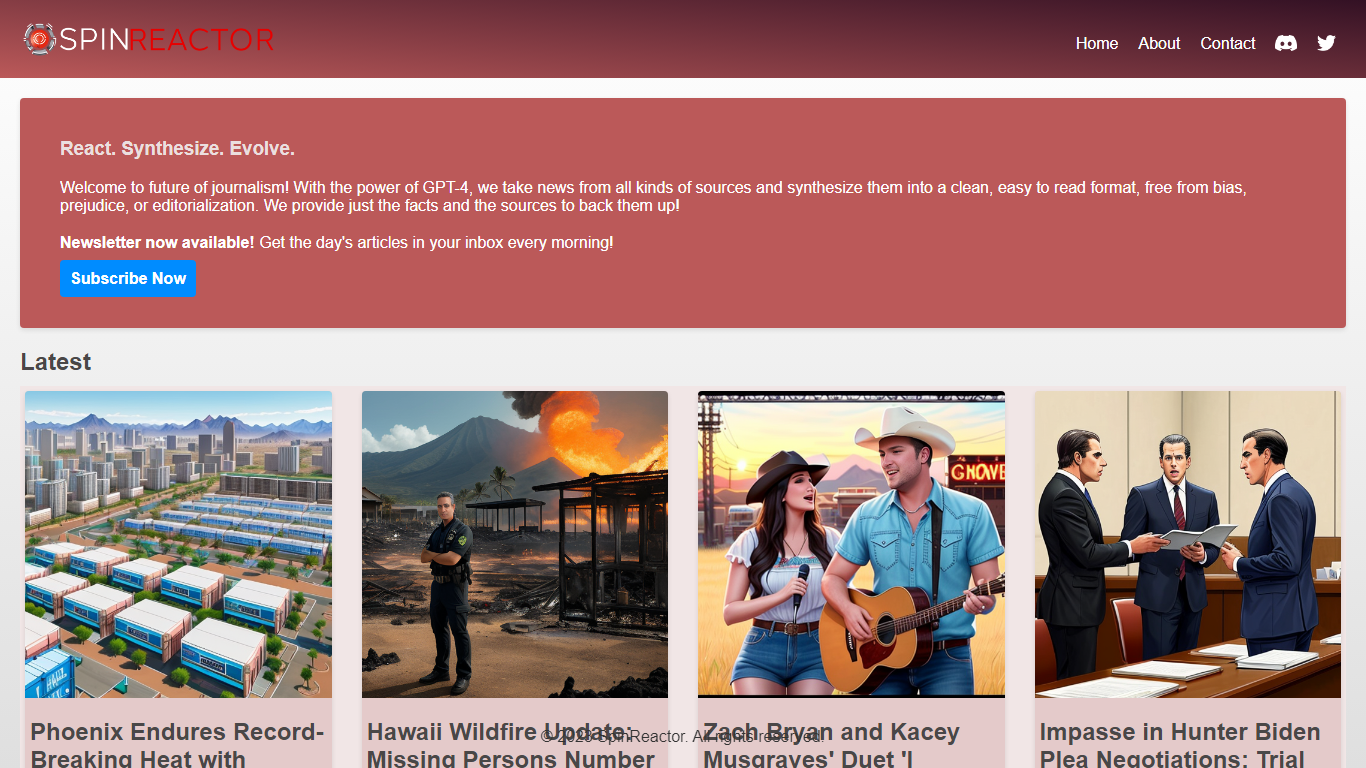1366x768 pixels.
Task: Open the Twitter bird icon link
Action: 1326,43
